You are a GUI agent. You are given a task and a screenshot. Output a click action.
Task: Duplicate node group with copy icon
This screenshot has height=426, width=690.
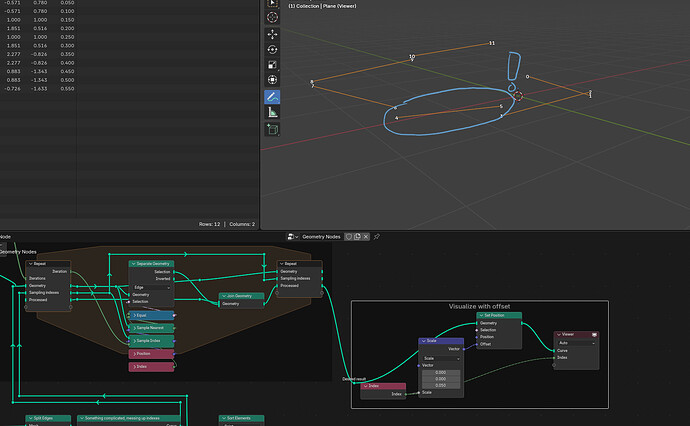(357, 237)
